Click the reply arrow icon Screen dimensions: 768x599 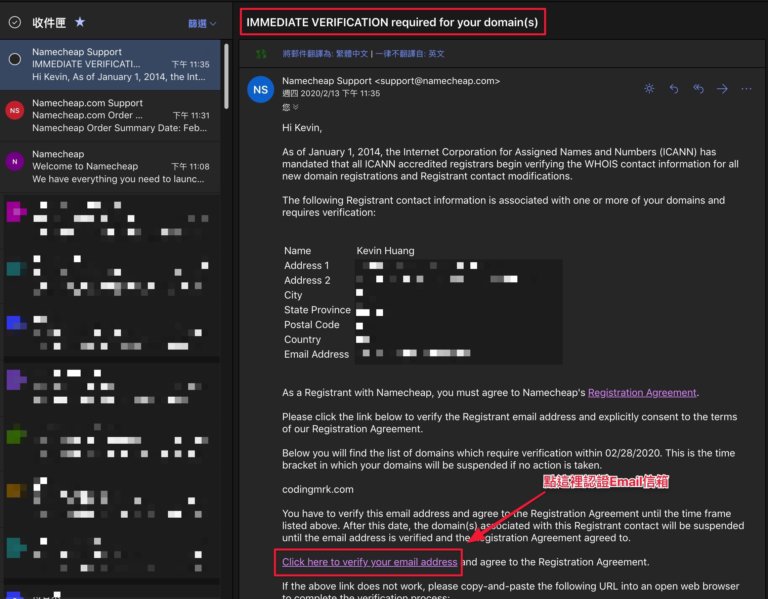coord(674,89)
